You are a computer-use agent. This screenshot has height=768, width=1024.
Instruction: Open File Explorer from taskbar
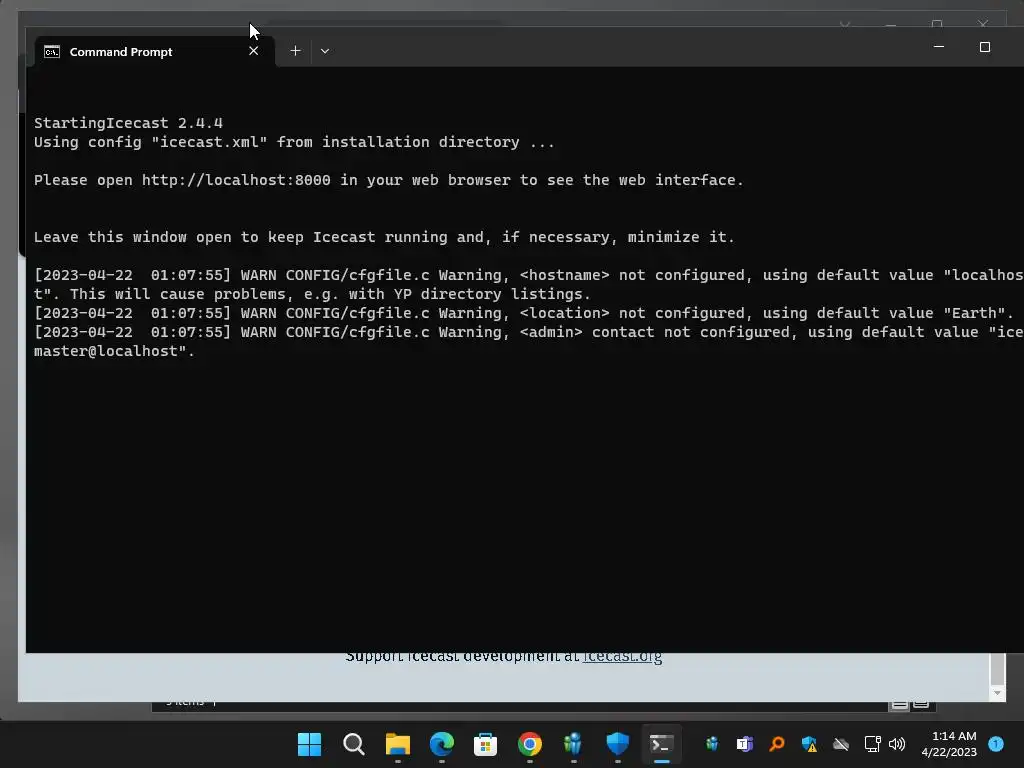398,744
